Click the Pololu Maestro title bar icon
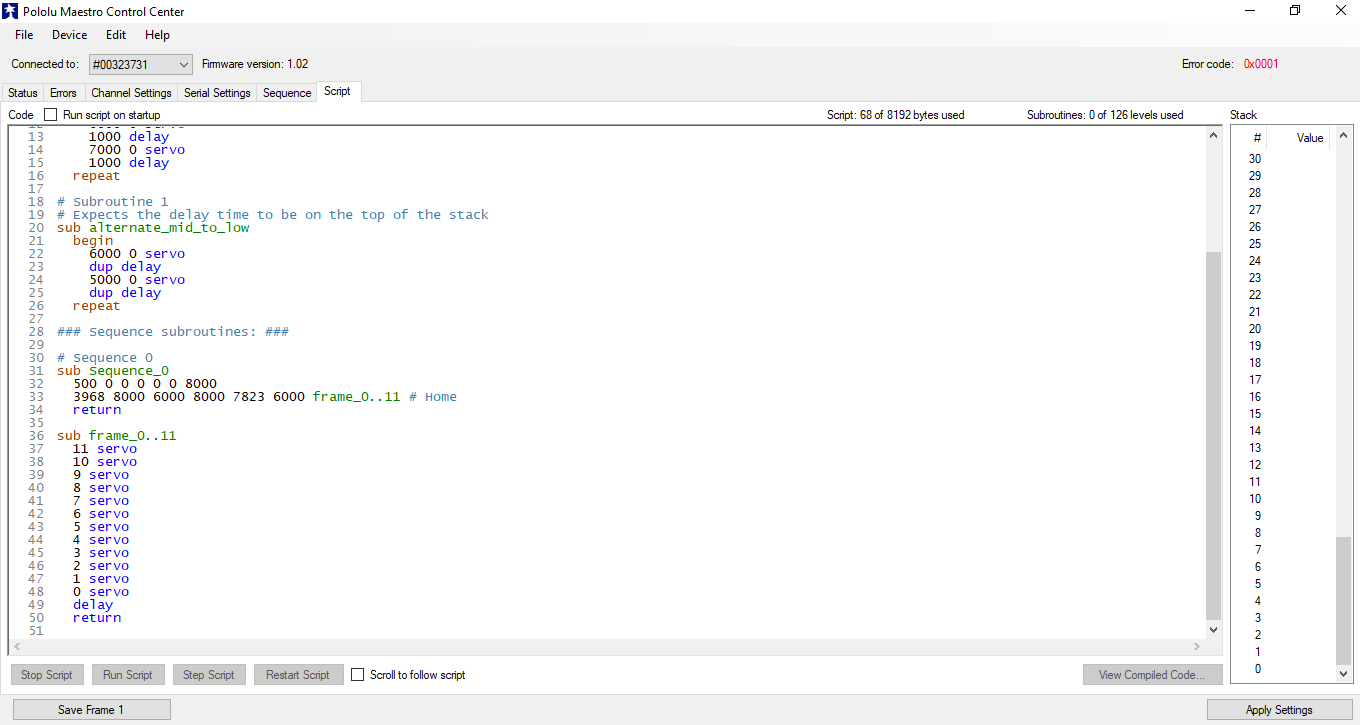1360x725 pixels. [12, 11]
